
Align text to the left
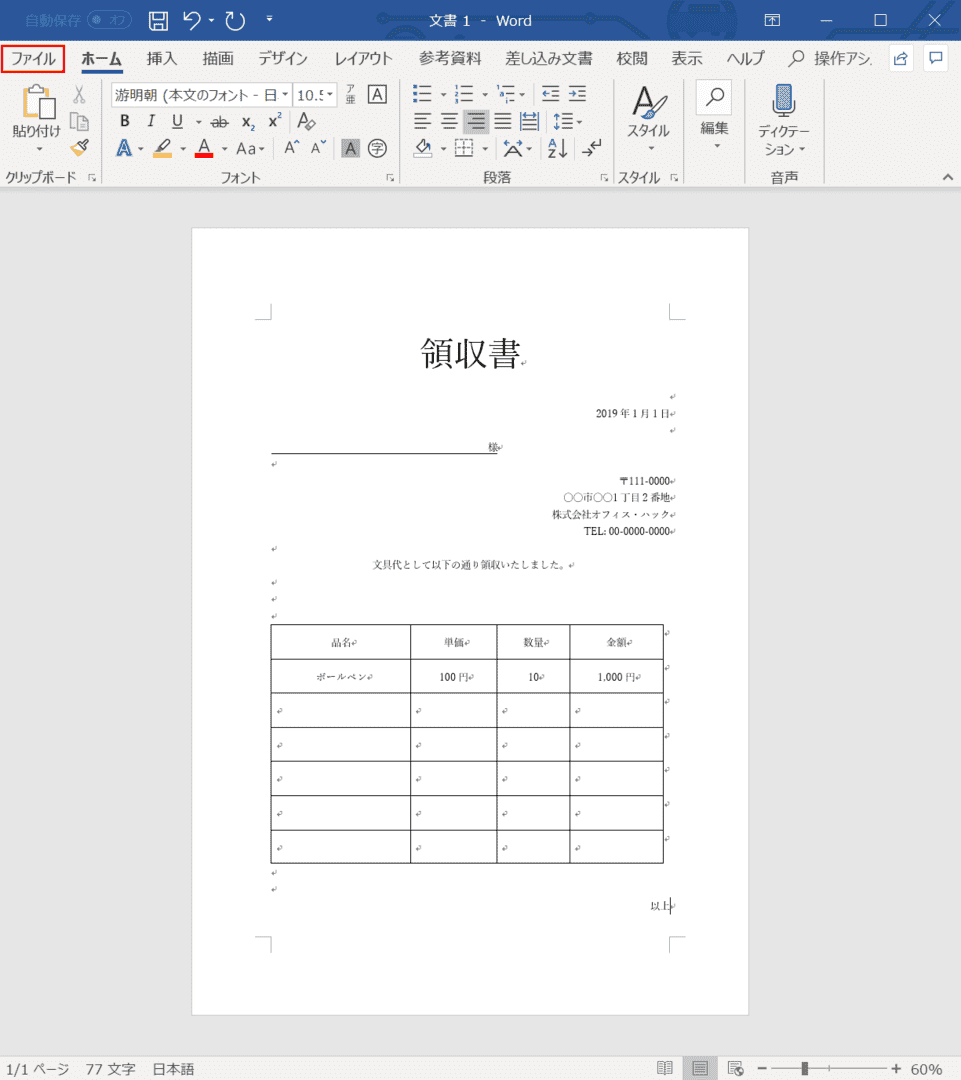pyautogui.click(x=422, y=121)
